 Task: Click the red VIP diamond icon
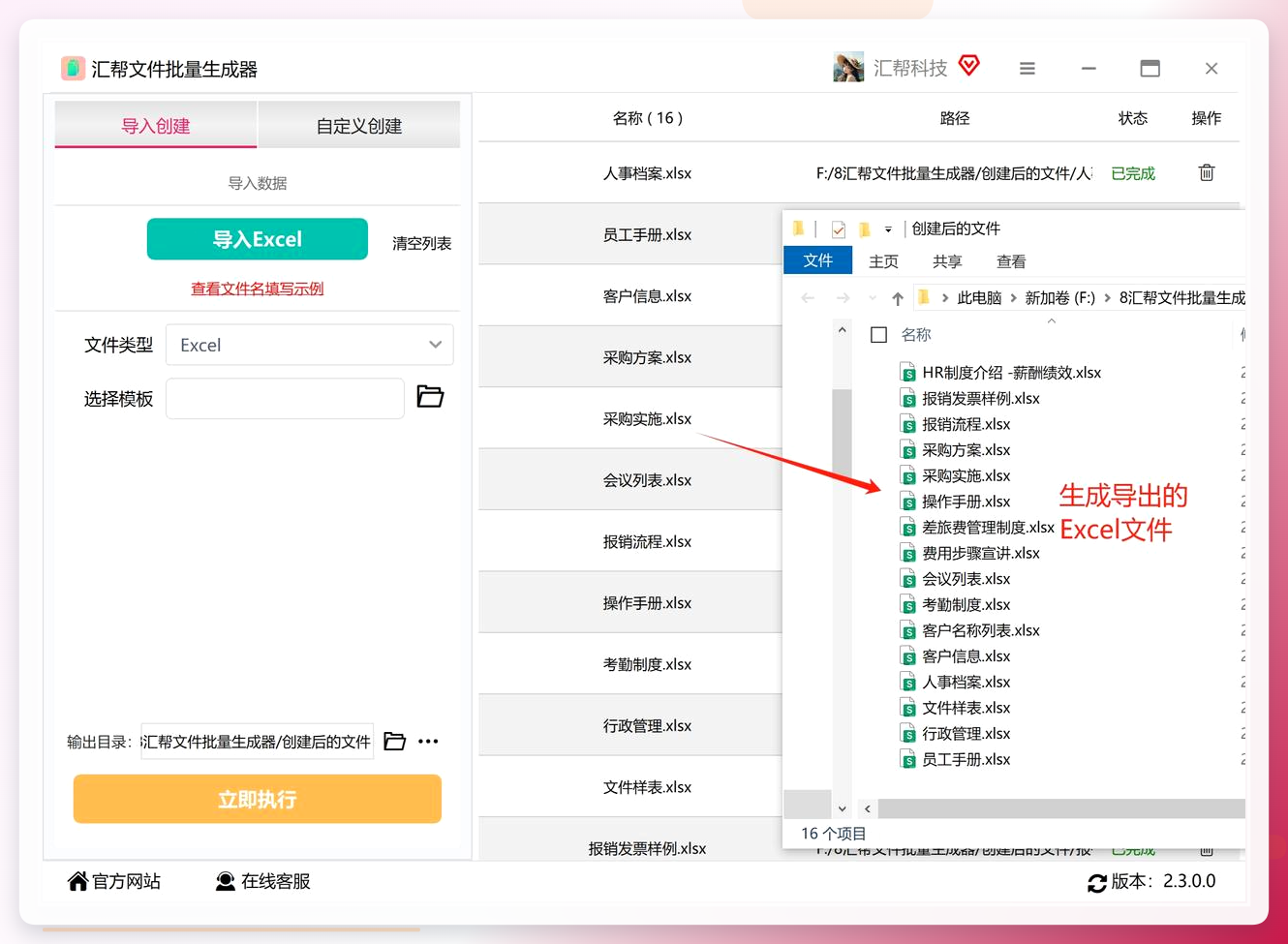coord(968,65)
